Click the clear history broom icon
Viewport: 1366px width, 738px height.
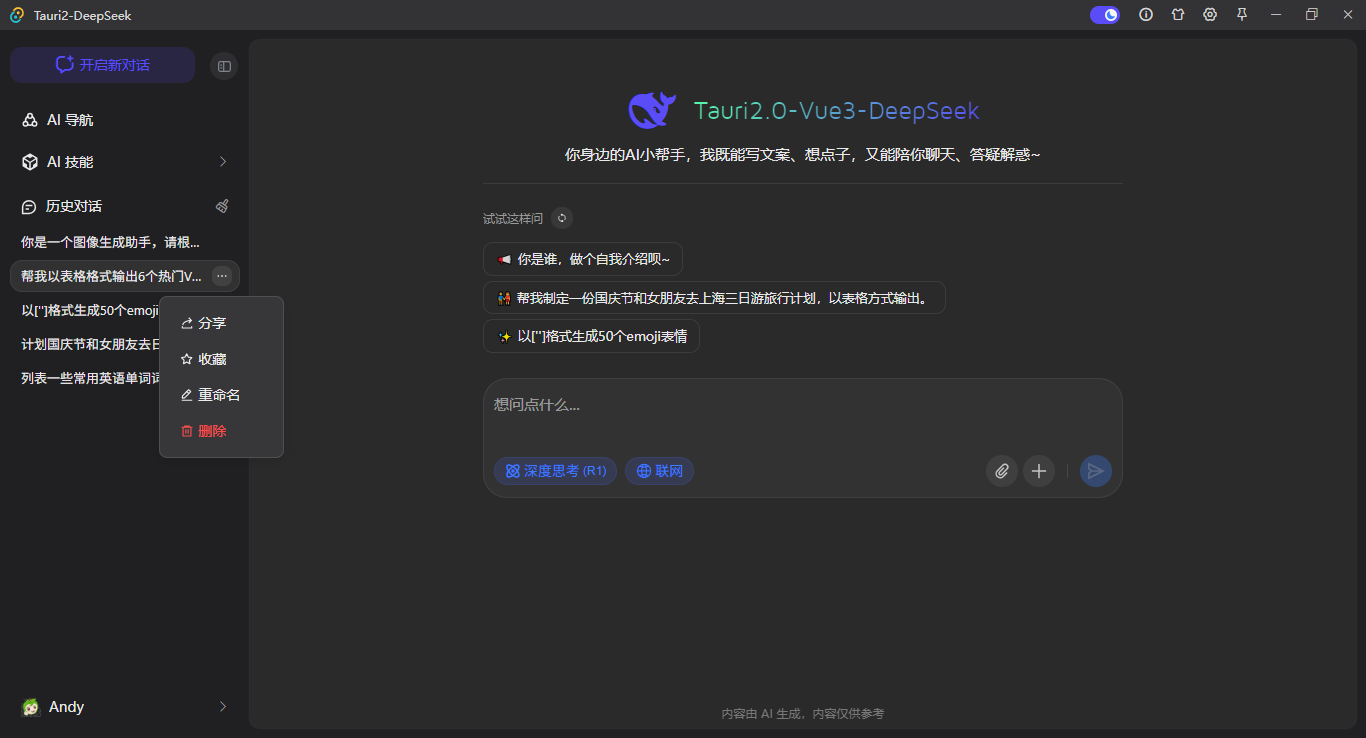click(x=222, y=206)
